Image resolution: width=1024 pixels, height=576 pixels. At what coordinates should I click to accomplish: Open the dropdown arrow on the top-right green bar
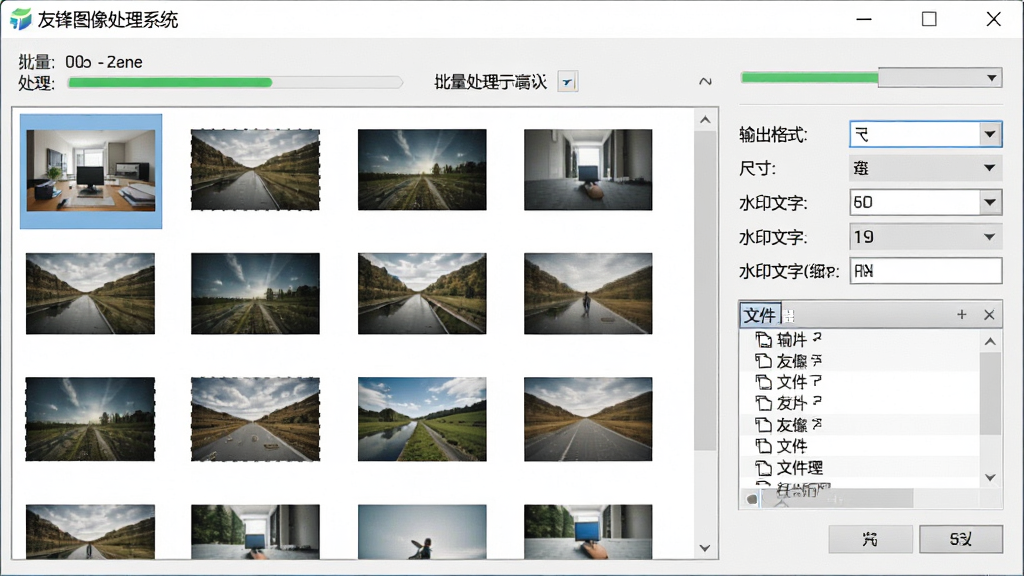tap(991, 78)
